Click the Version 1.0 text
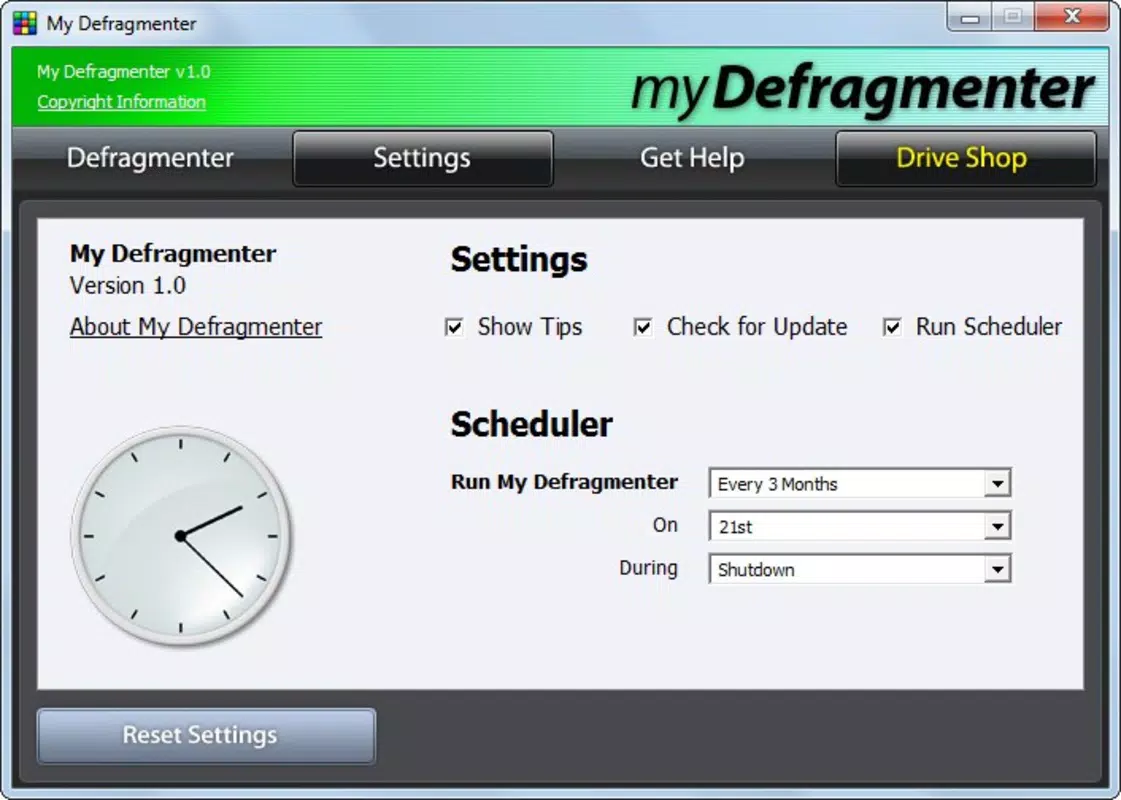This screenshot has width=1121, height=800. pyautogui.click(x=127, y=286)
